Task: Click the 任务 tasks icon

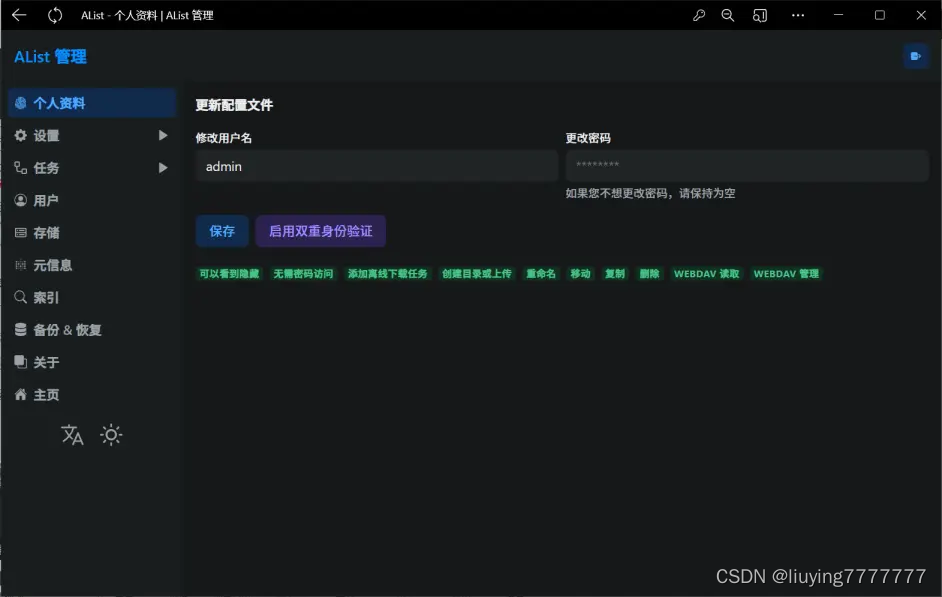Action: [20, 168]
